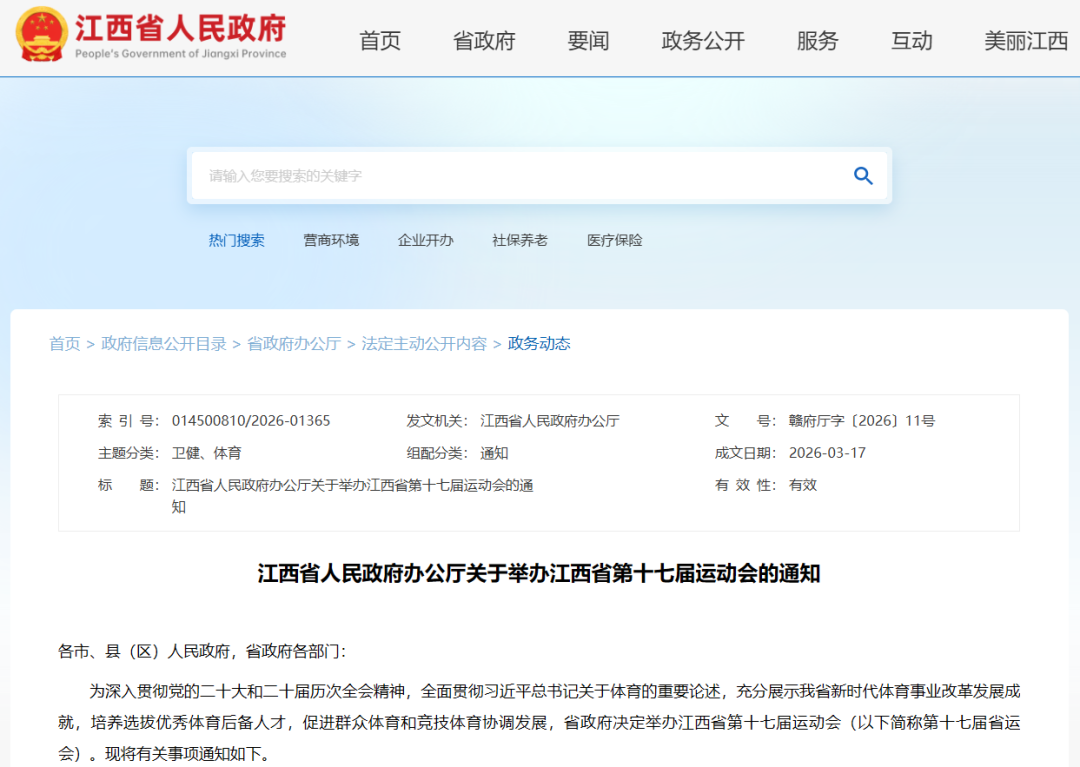Viewport: 1080px width, 767px height.
Task: Pick the 医疗保险 hot search link
Action: (615, 240)
